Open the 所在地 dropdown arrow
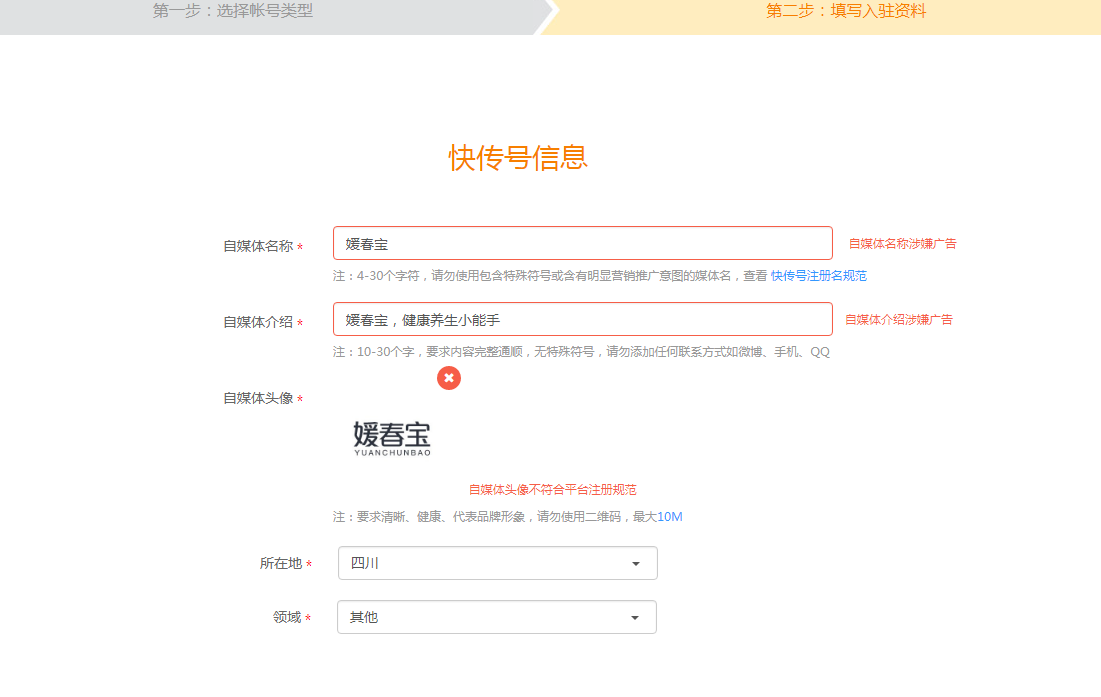This screenshot has width=1101, height=697. click(x=634, y=563)
